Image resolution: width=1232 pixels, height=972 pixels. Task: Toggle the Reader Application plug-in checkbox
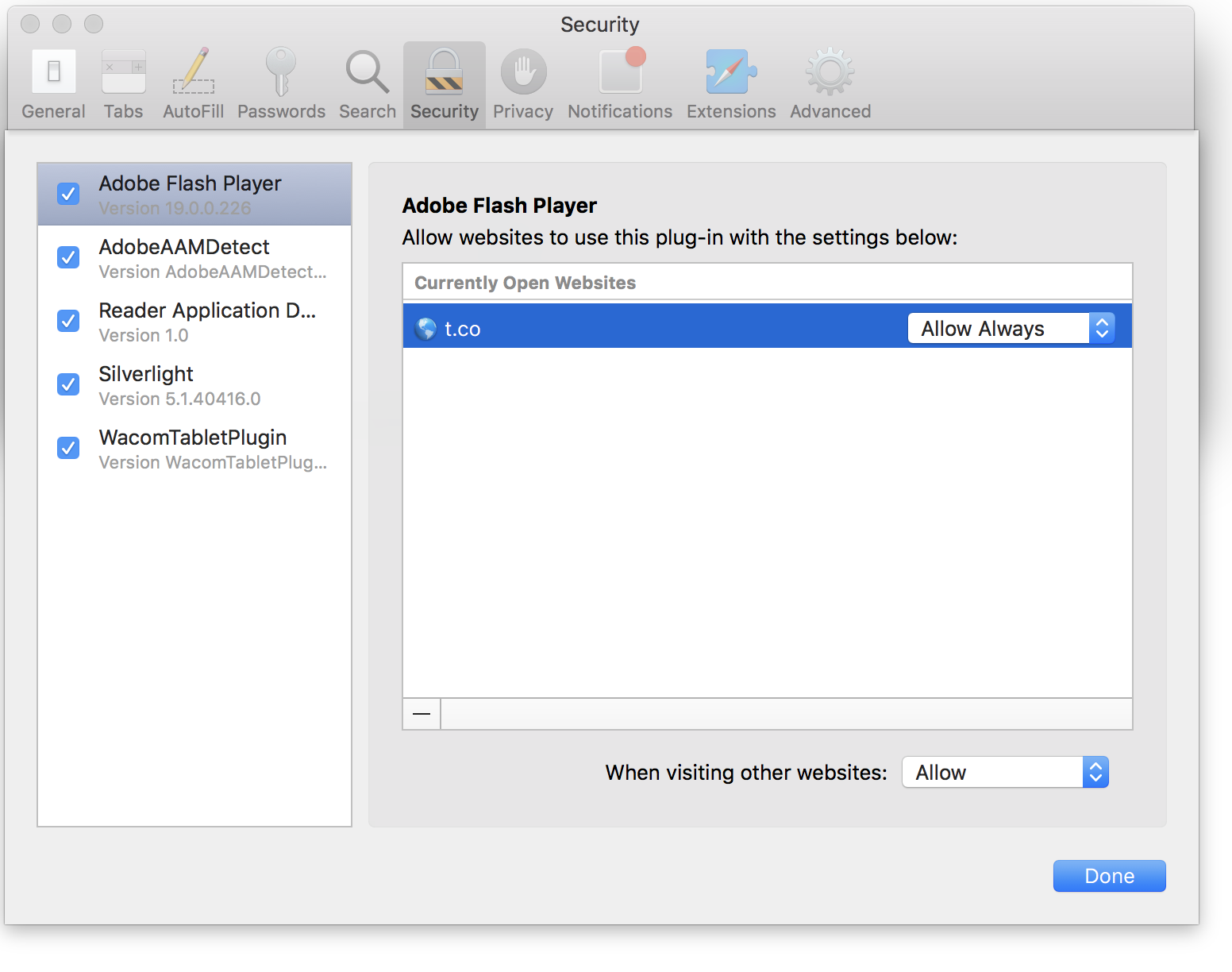(68, 321)
